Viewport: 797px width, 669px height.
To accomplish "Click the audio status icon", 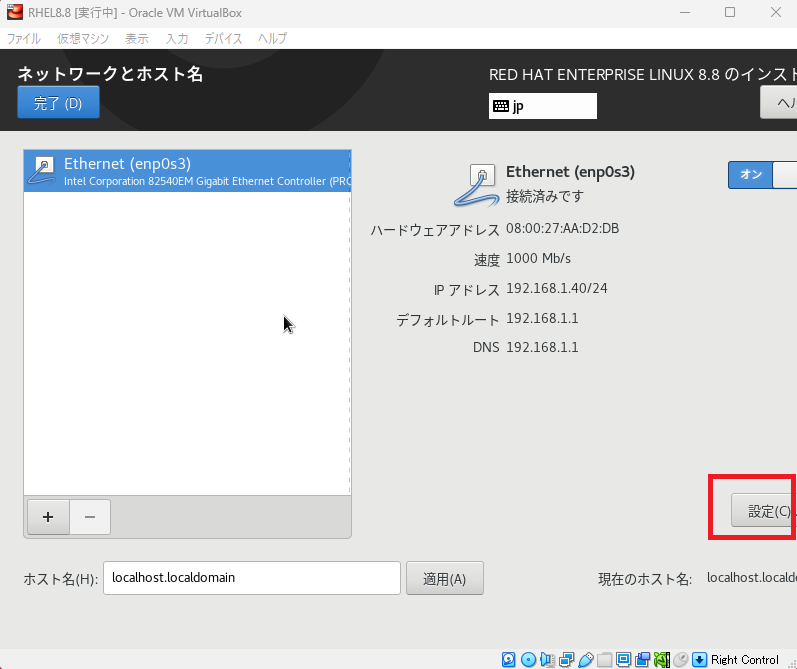I will (547, 659).
